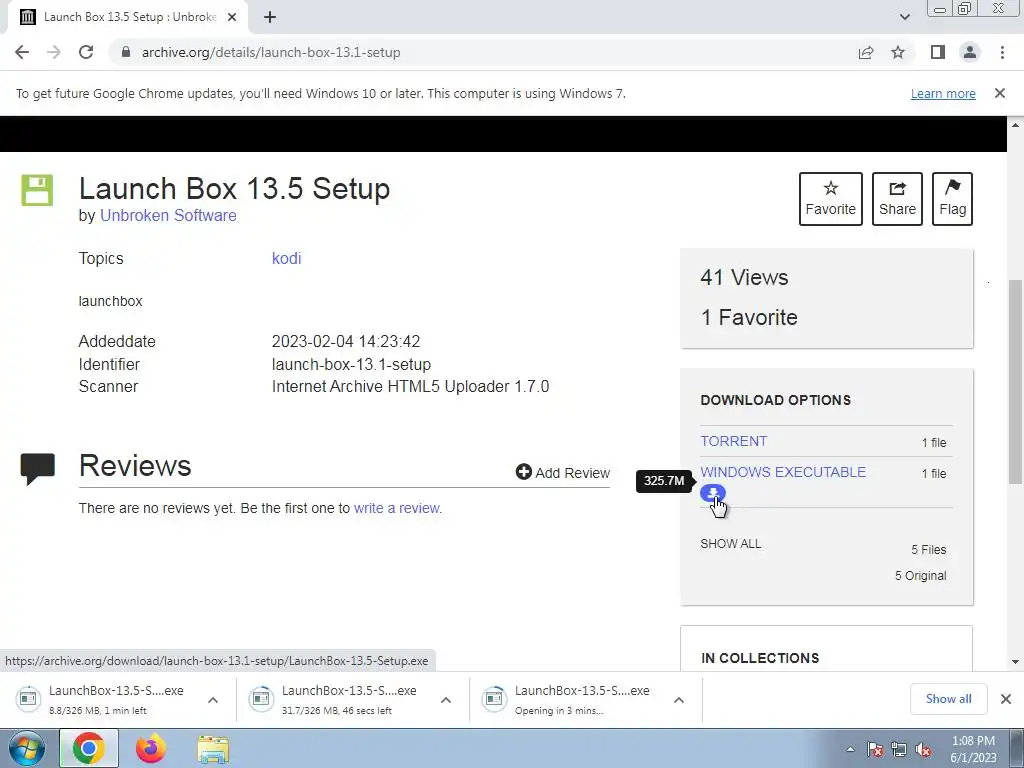
Task: Click the green floppy disk software icon
Action: (x=37, y=190)
